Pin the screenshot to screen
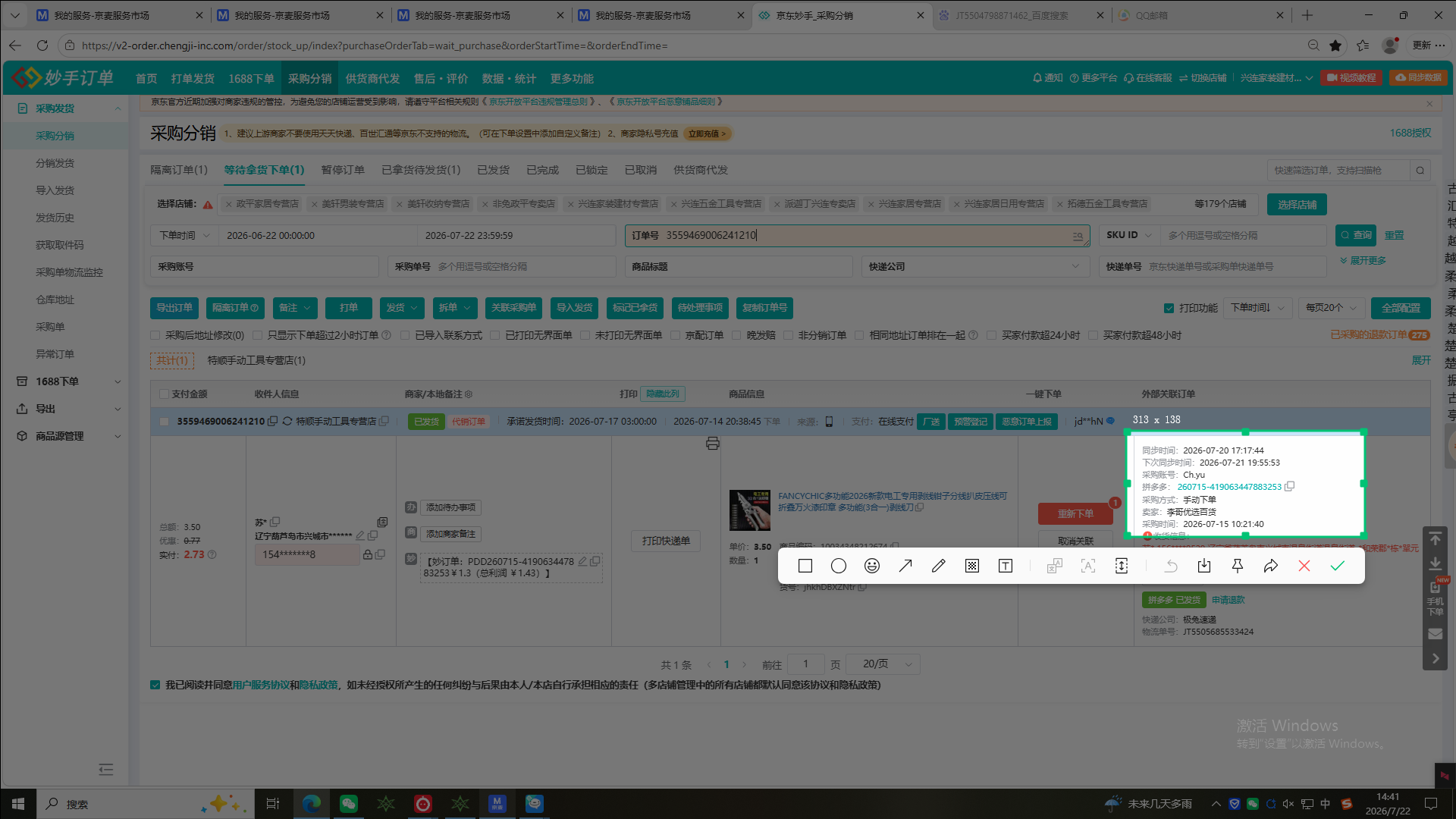This screenshot has height=819, width=1456. (1238, 566)
